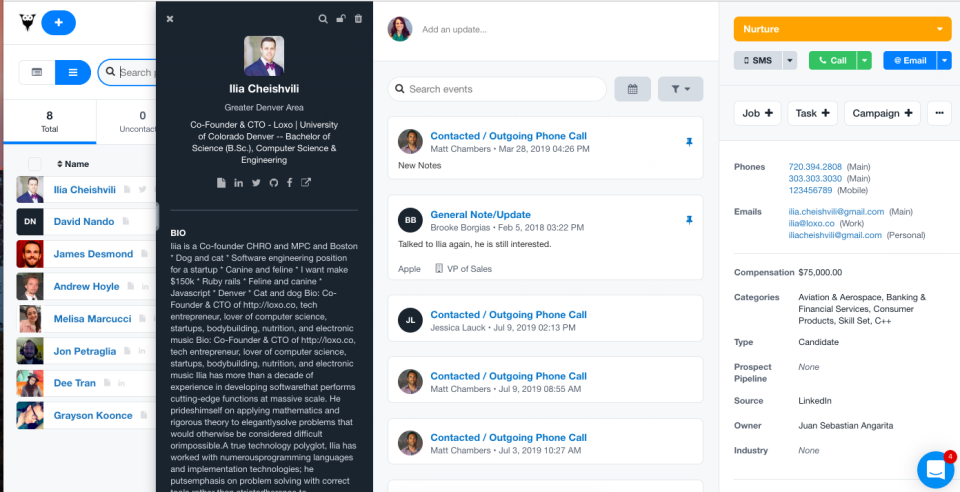Click the profile panel search icon
This screenshot has height=492, width=960.
[323, 19]
